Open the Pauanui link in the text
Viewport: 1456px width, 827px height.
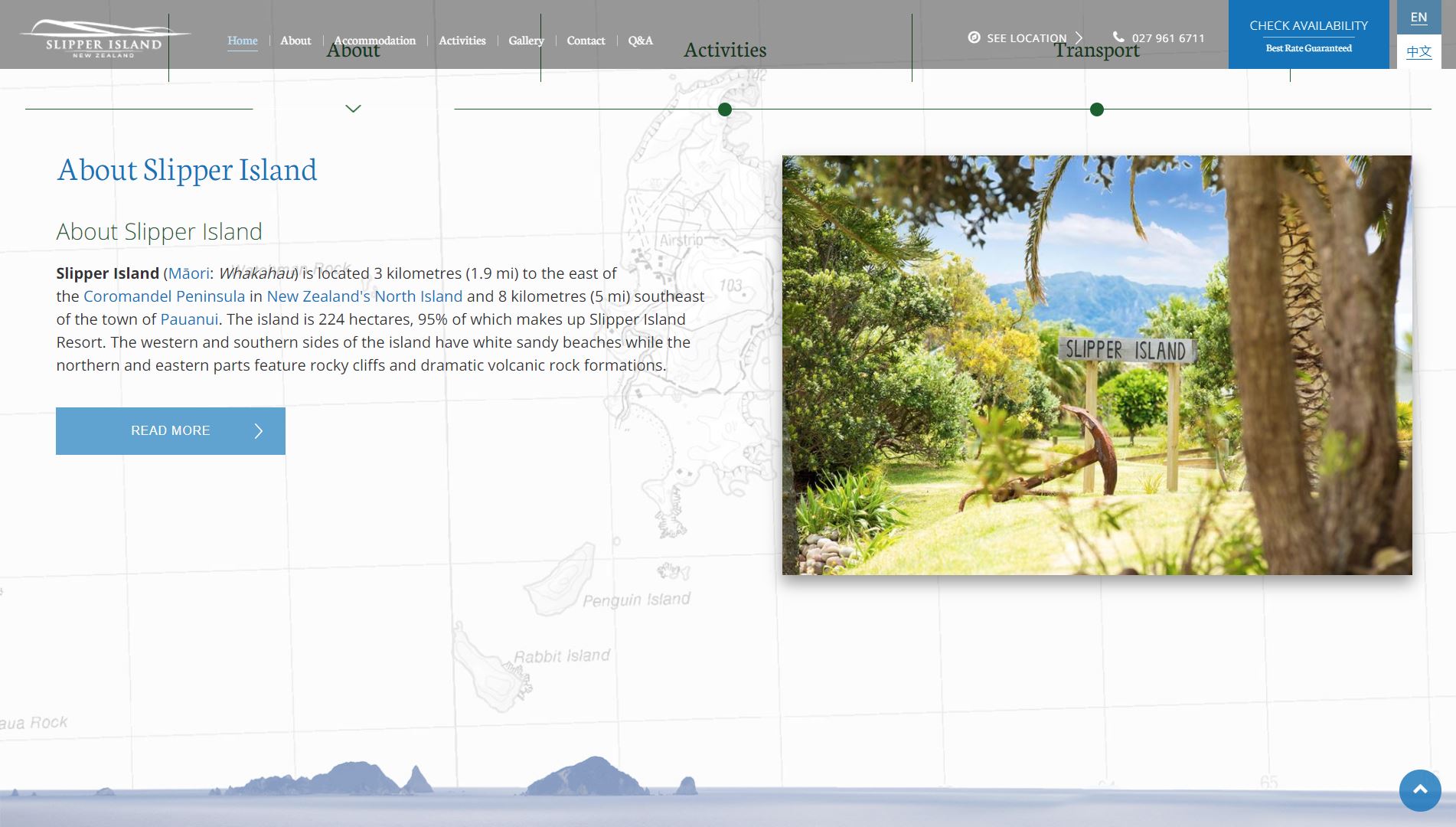coord(189,319)
